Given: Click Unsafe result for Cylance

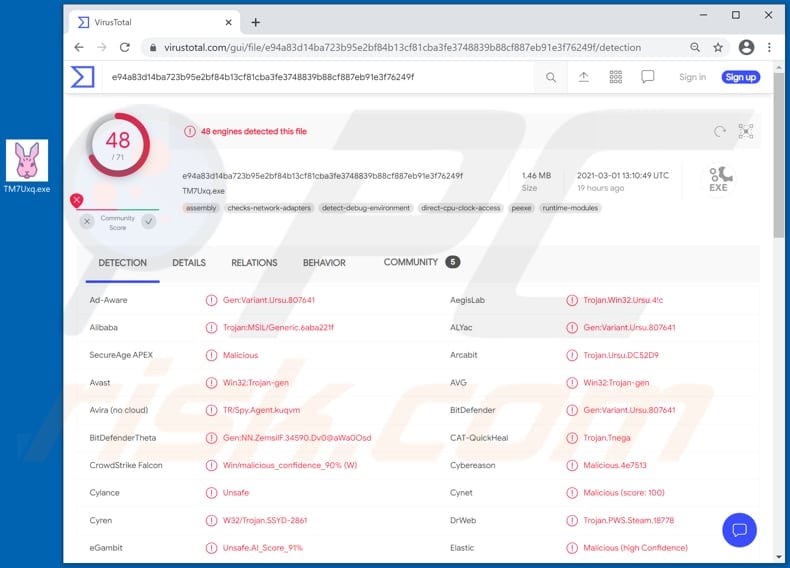Looking at the screenshot, I should [x=236, y=493].
